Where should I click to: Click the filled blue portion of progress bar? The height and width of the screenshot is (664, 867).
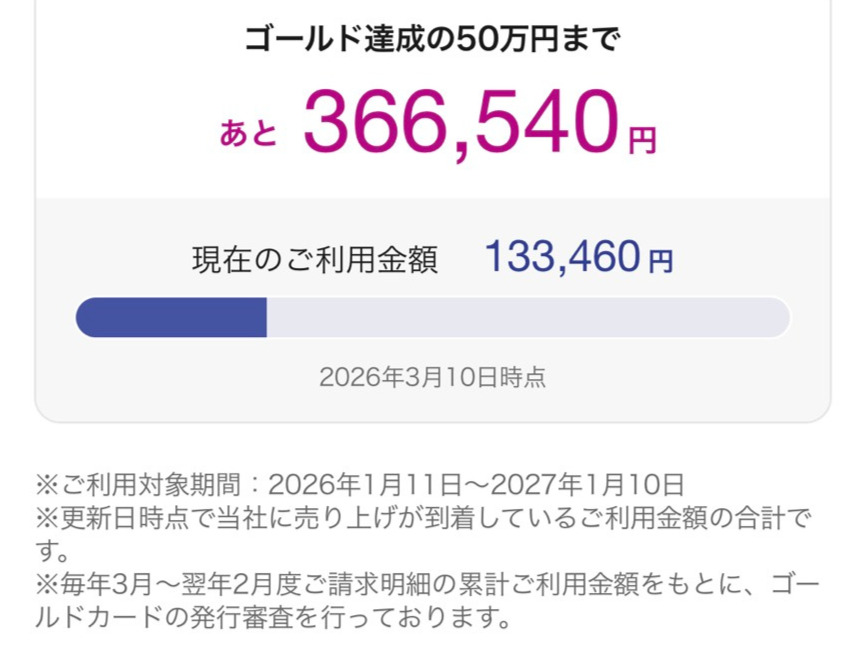coord(170,317)
